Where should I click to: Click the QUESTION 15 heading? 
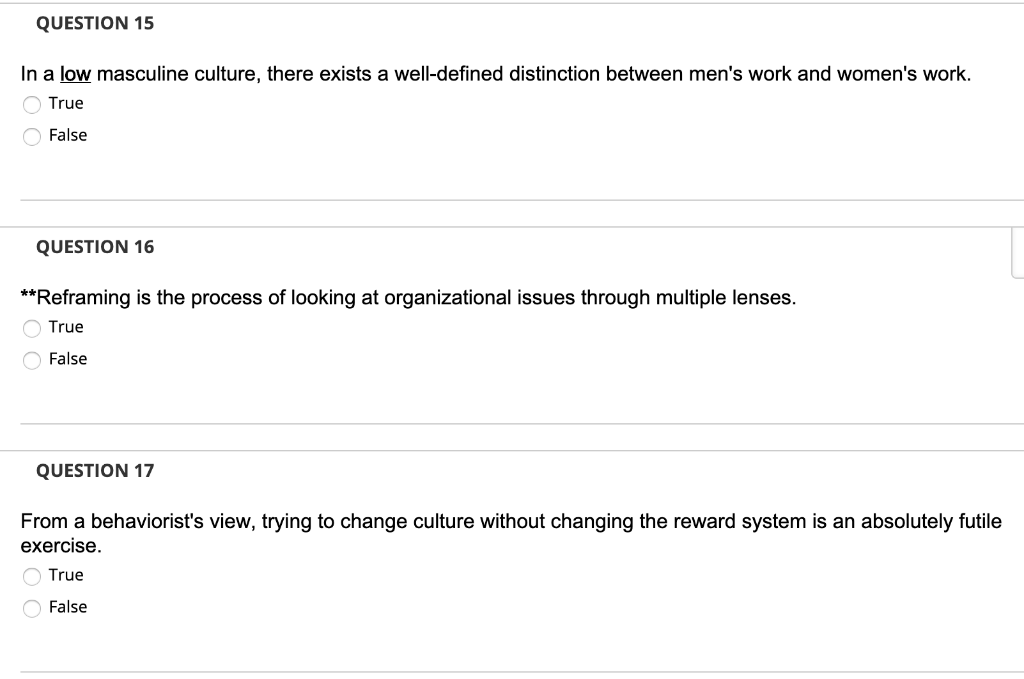pos(95,23)
